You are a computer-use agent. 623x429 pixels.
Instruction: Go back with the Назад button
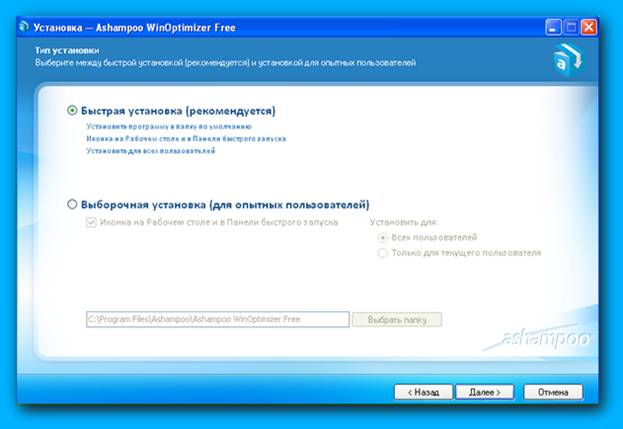point(424,392)
